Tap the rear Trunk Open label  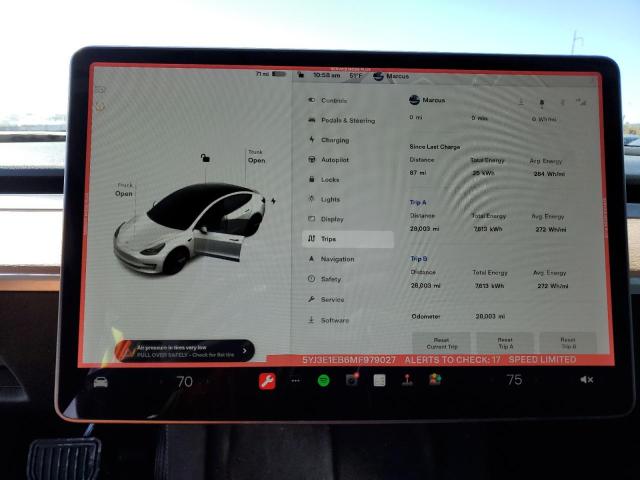tap(256, 157)
